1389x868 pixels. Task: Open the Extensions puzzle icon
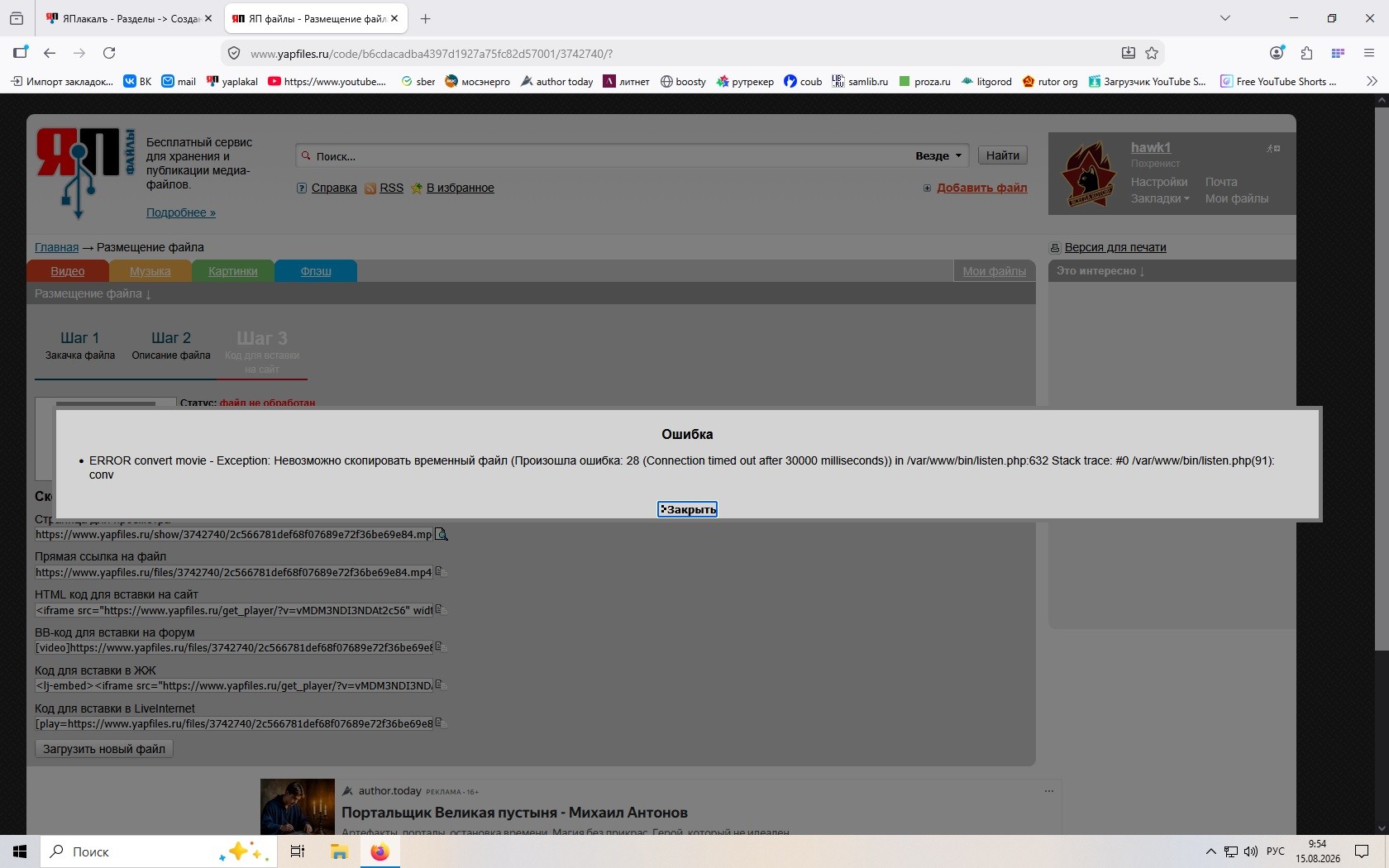pyautogui.click(x=1306, y=52)
